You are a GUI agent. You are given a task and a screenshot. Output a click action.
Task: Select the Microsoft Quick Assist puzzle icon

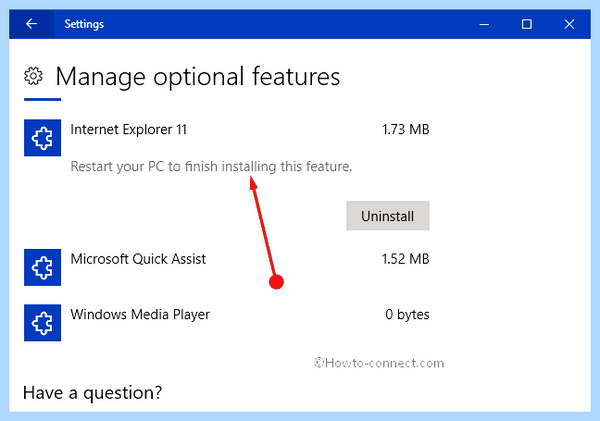(x=42, y=267)
